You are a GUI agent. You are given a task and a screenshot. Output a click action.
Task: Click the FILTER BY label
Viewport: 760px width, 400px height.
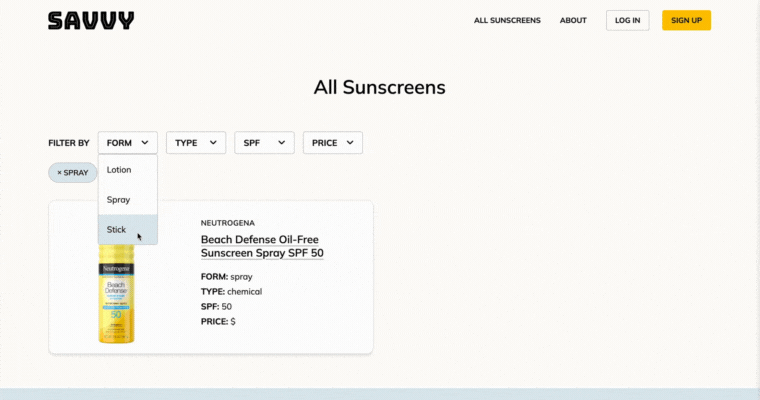pos(69,143)
